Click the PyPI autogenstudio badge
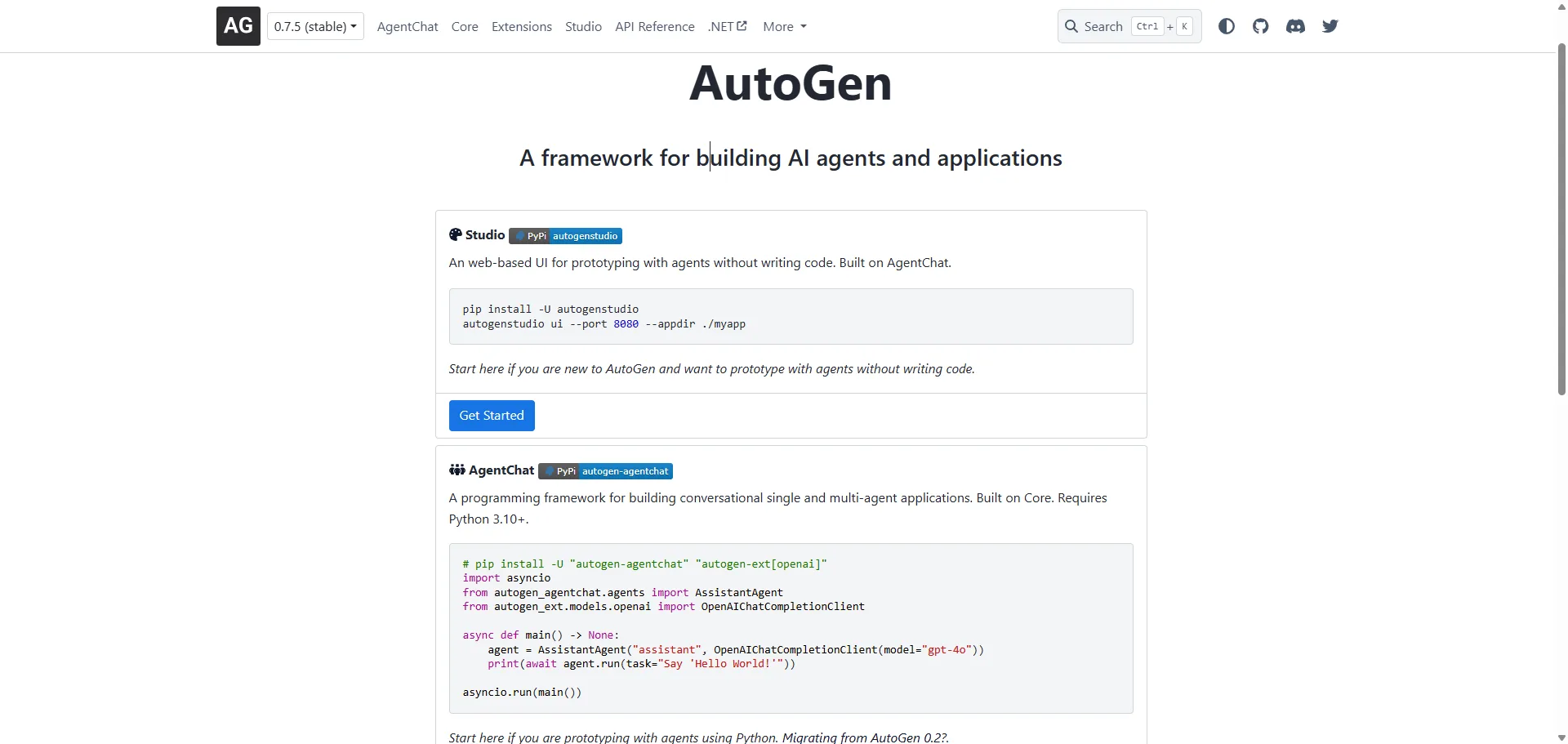This screenshot has height=744, width=1568. coord(566,236)
